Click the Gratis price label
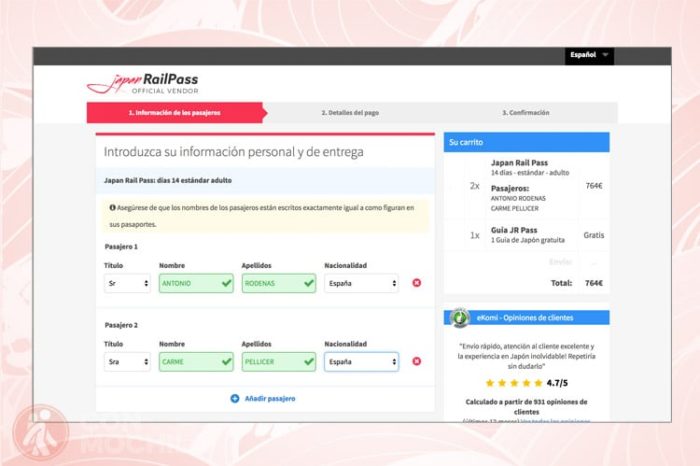The image size is (700, 466). [594, 235]
